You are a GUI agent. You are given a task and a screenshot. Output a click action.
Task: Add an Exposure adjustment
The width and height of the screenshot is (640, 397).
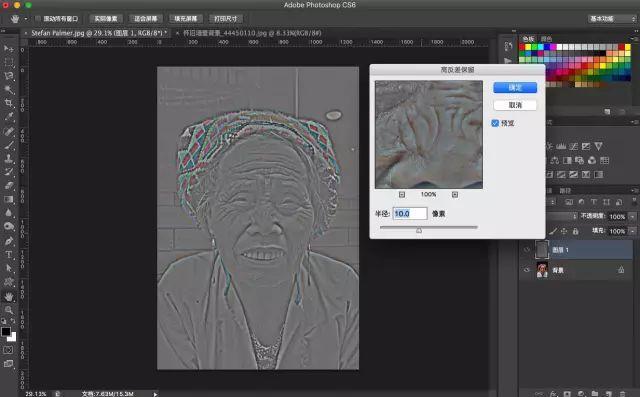click(x=586, y=146)
